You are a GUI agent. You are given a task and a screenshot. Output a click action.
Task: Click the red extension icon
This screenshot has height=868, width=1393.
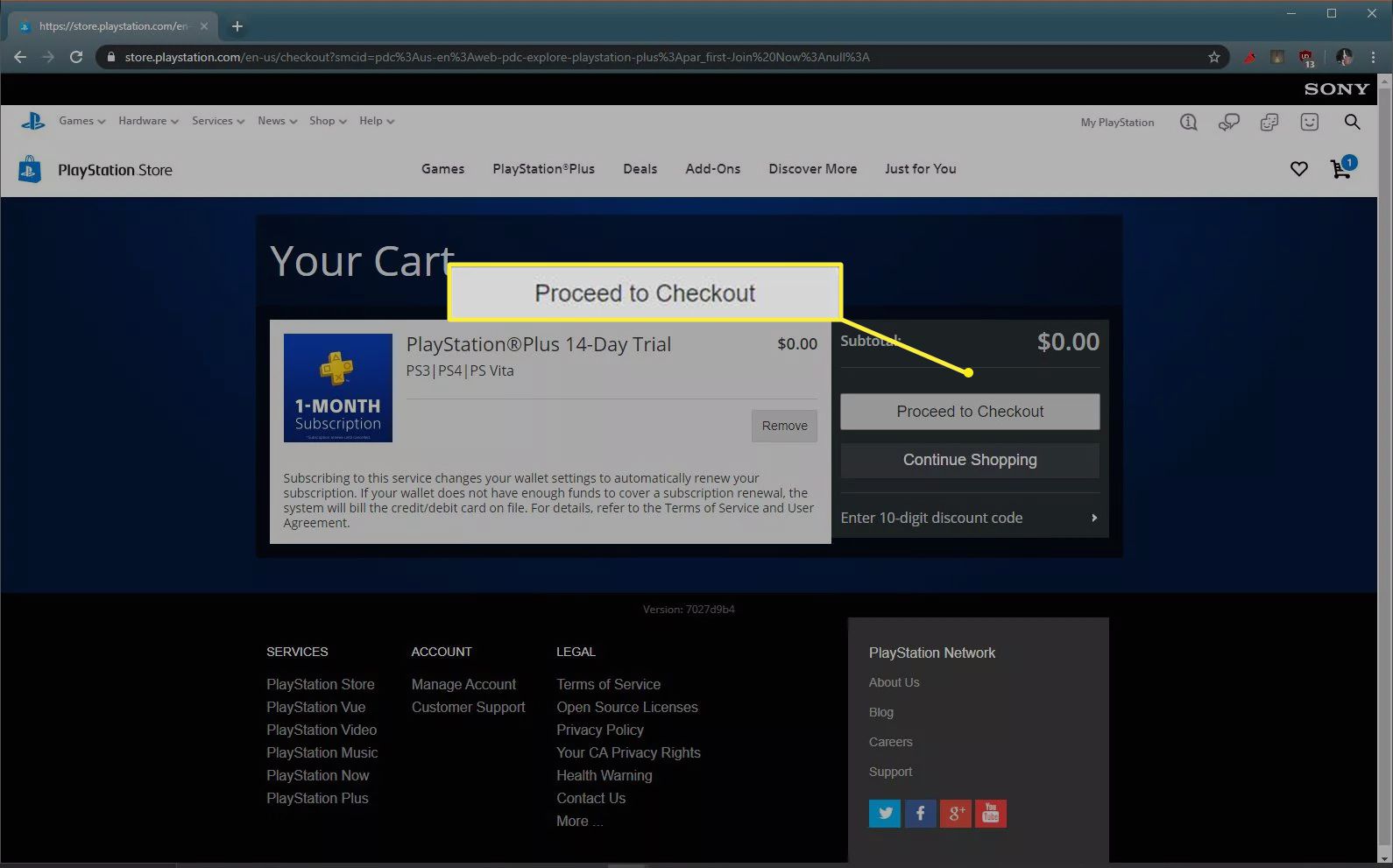pyautogui.click(x=1250, y=57)
